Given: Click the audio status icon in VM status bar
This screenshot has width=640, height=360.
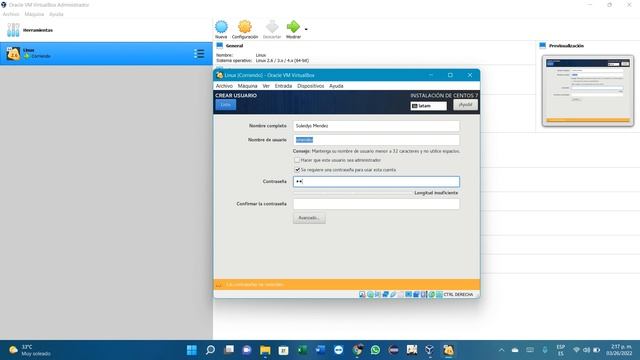Looking at the screenshot, I should 378,294.
